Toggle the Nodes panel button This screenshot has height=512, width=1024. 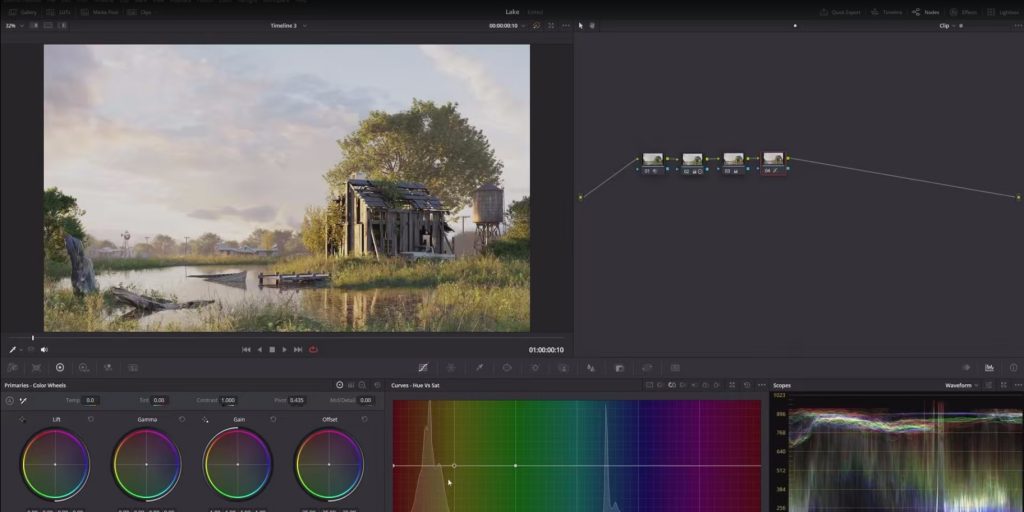925,12
